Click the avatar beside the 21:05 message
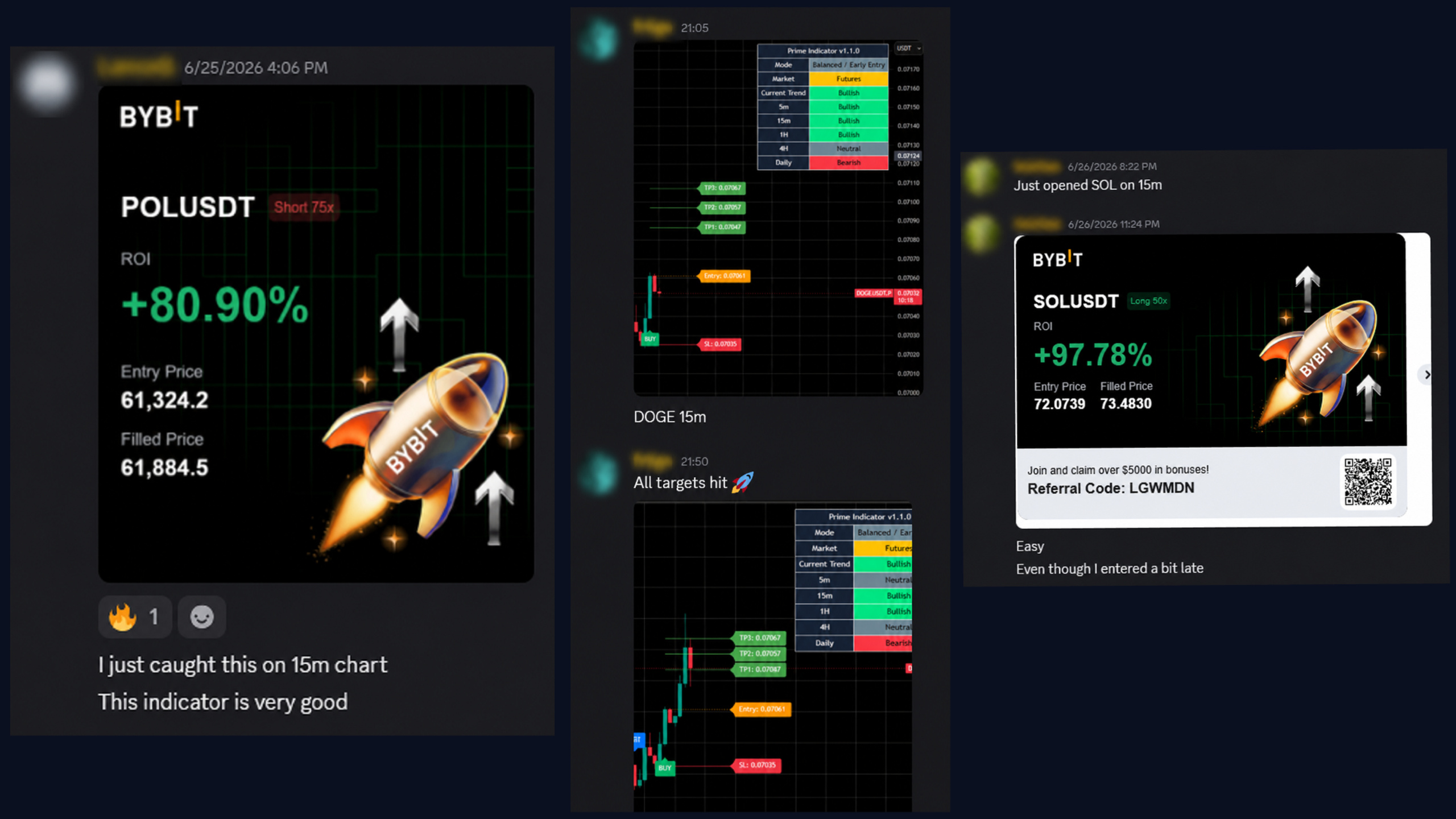Viewport: 1456px width, 819px height. tap(599, 40)
